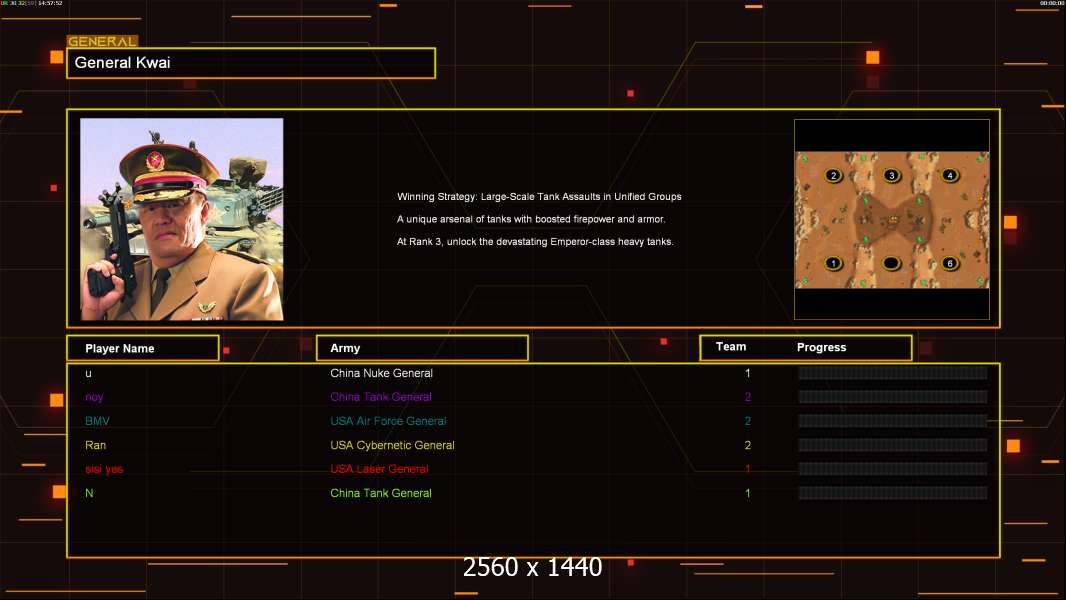Select player noy in the list

(x=94, y=397)
